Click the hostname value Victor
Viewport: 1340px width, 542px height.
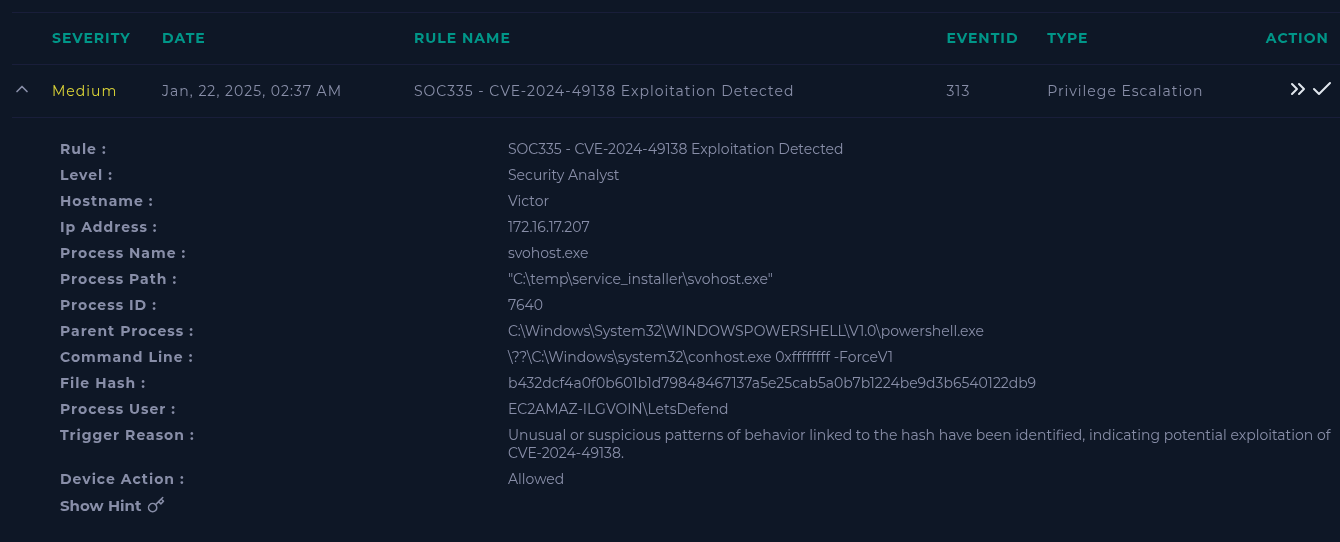coord(528,201)
